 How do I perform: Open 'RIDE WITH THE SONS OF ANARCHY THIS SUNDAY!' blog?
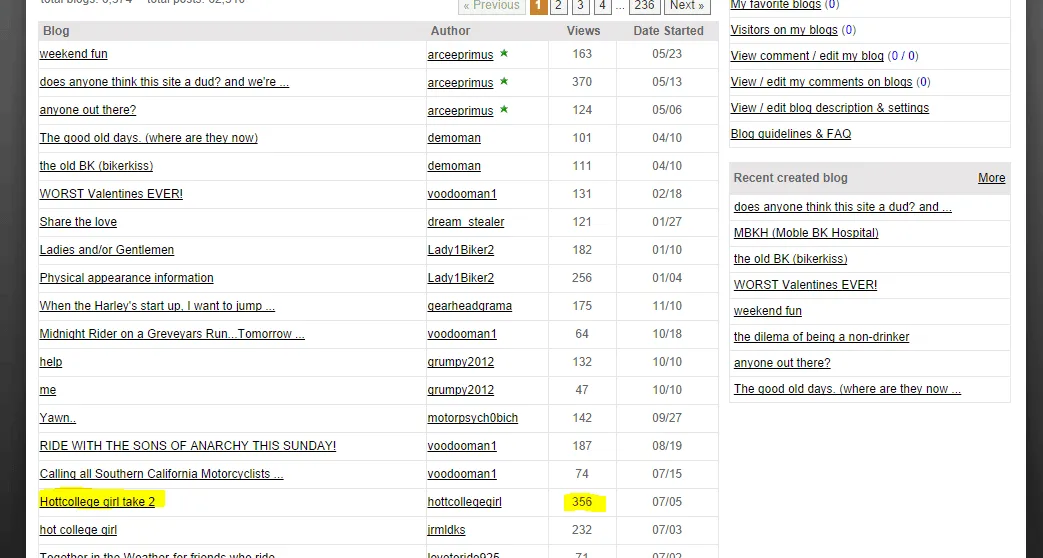point(187,446)
